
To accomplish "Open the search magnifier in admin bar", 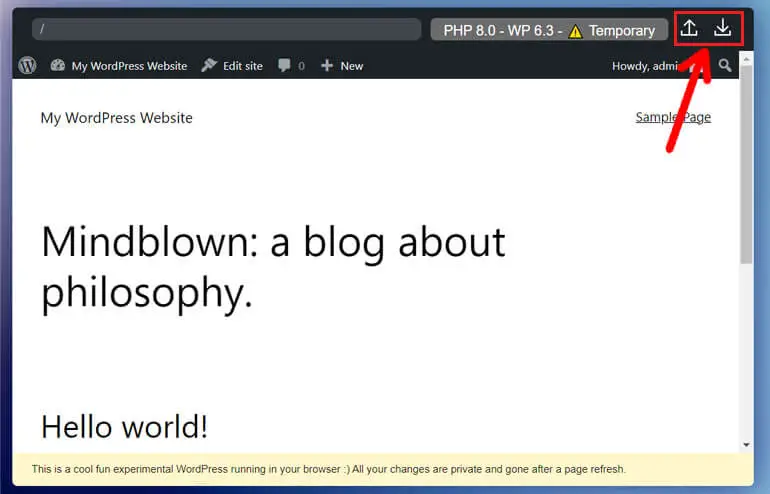I will tap(725, 66).
